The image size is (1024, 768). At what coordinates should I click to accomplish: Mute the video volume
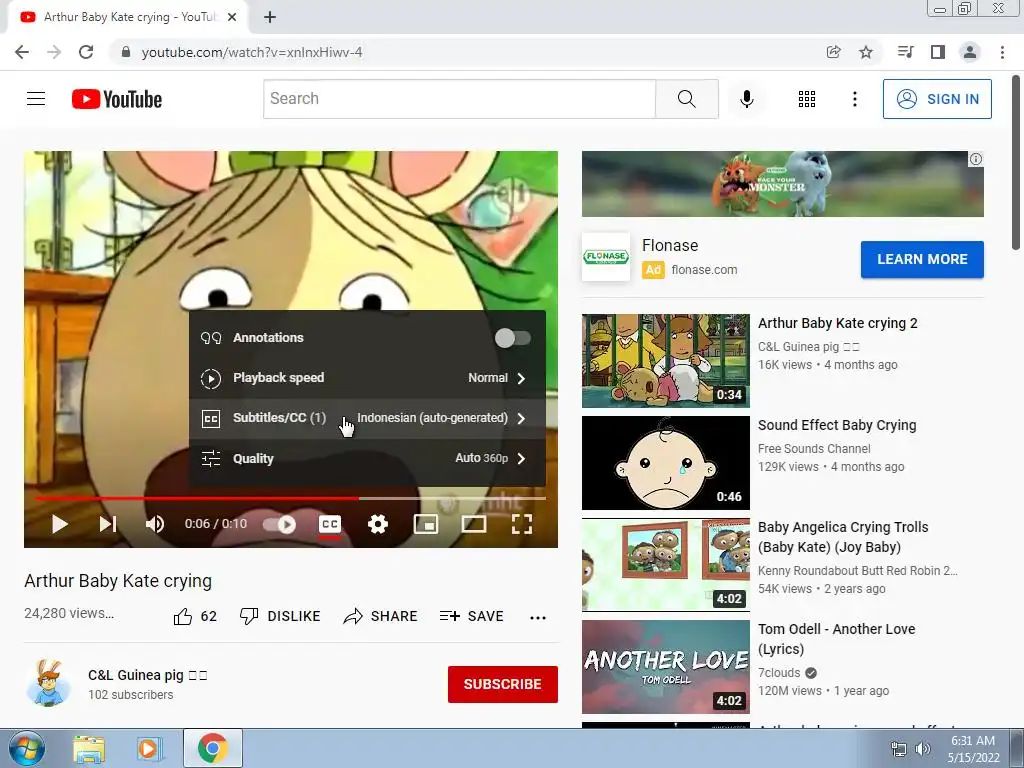[x=155, y=524]
